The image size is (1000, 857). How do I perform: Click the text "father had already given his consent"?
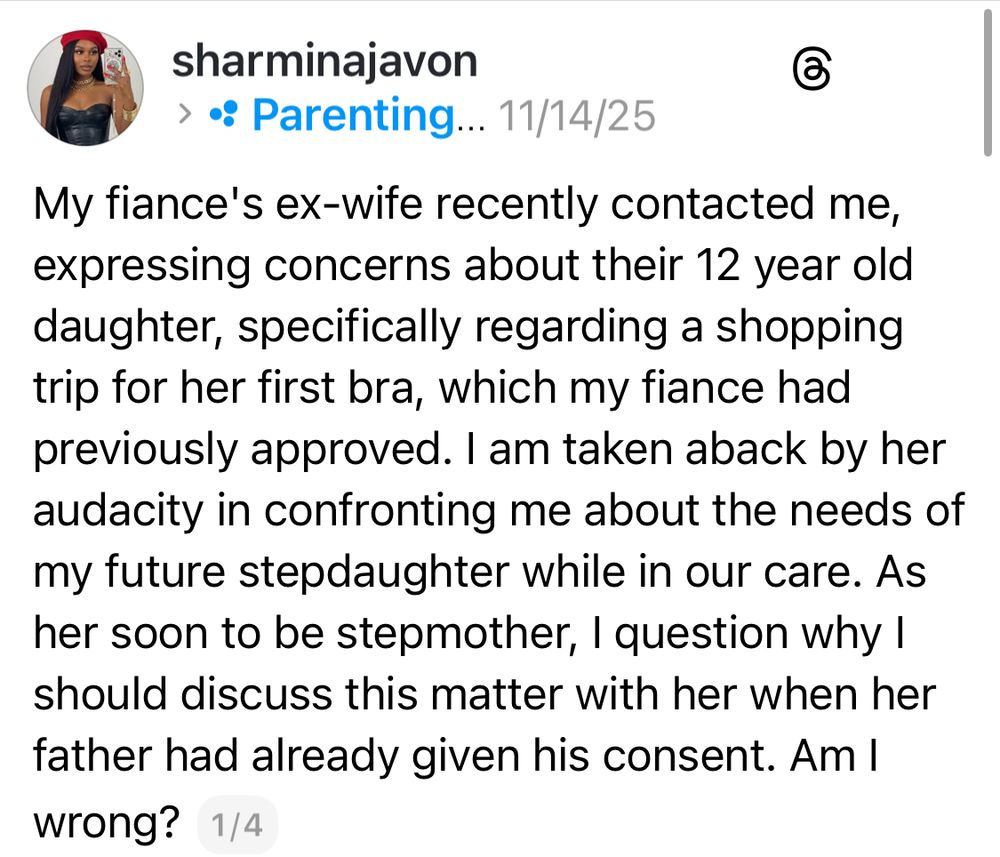click(x=403, y=756)
